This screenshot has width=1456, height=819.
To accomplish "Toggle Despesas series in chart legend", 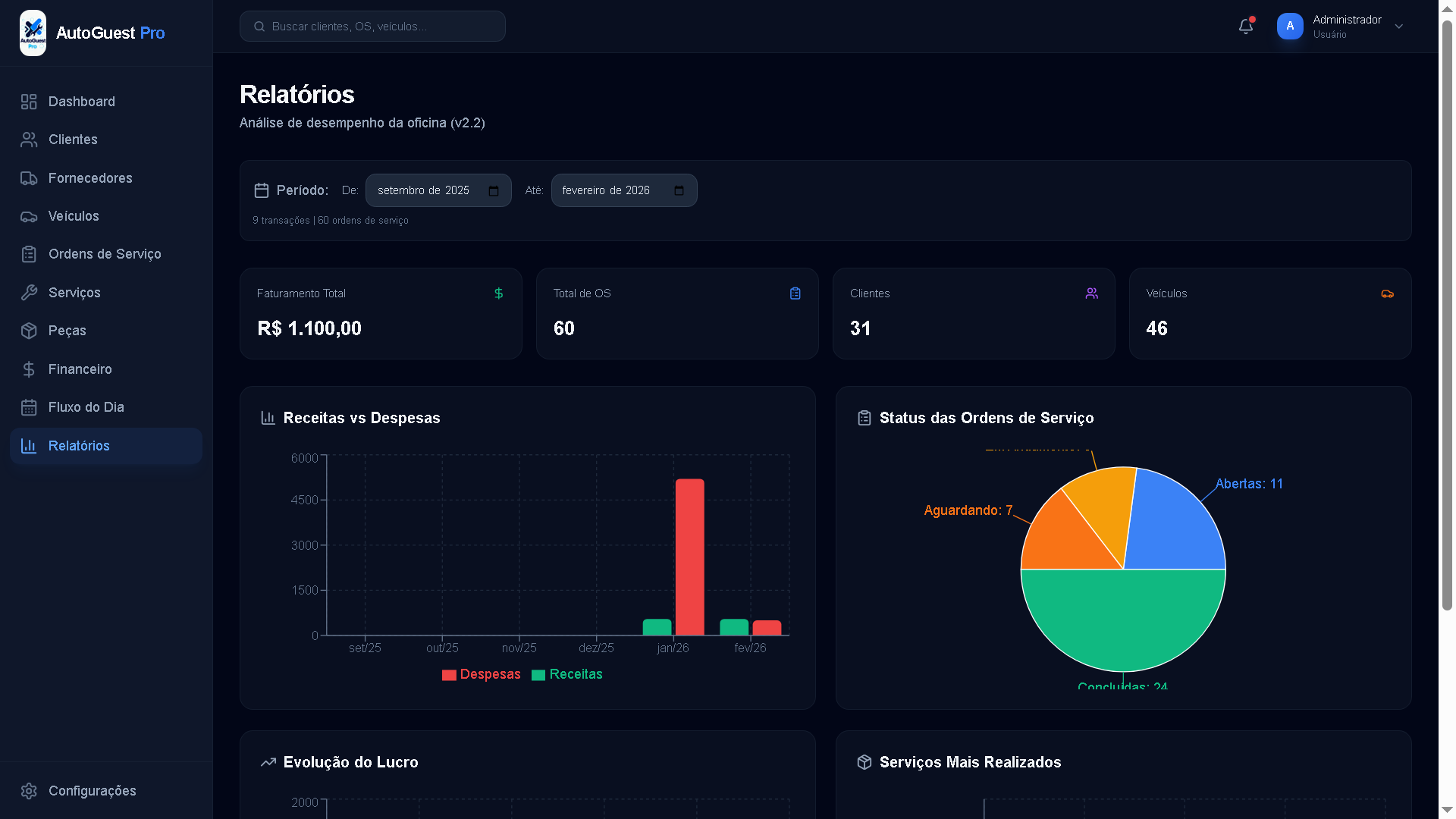I will (481, 675).
